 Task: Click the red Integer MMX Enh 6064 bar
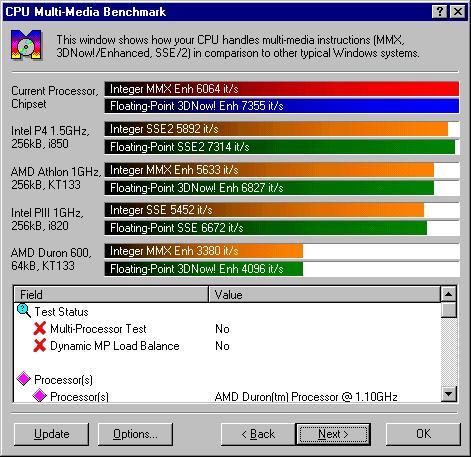click(282, 89)
